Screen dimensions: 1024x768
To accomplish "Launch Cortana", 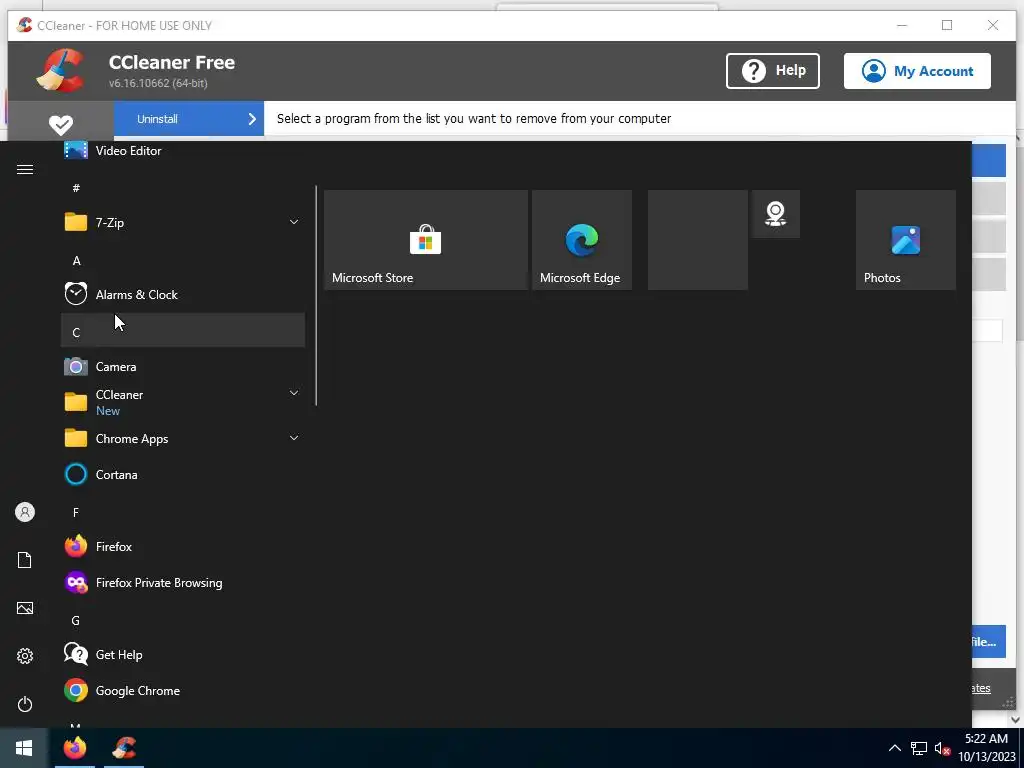I will tap(183, 475).
